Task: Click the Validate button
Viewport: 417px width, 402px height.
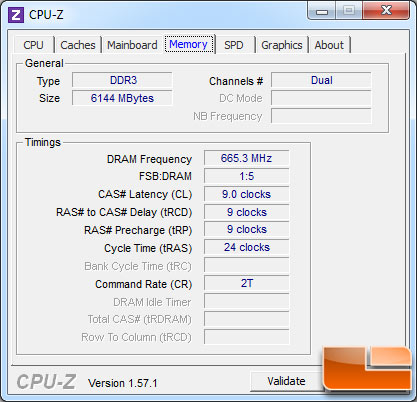Action: click(x=286, y=381)
